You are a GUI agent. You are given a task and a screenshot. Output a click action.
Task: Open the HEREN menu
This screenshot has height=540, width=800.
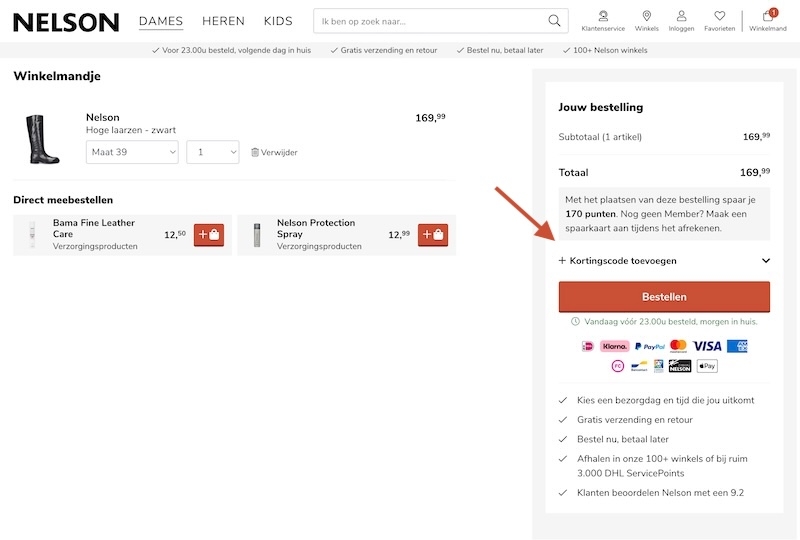[223, 21]
